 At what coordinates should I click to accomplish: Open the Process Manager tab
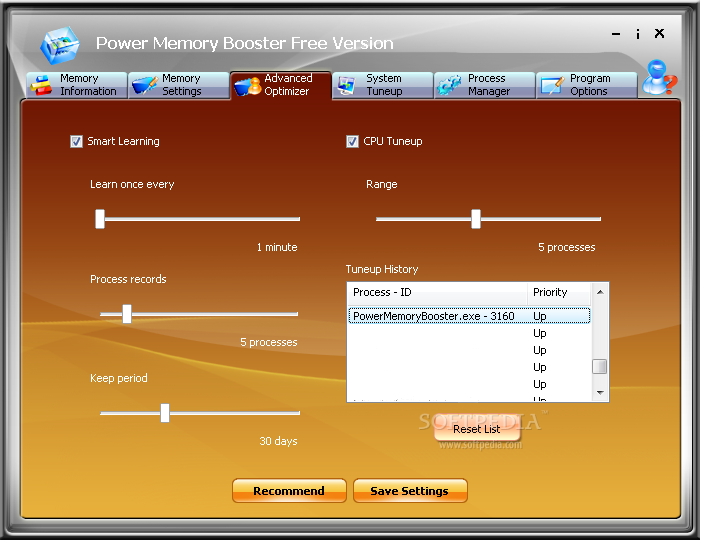485,85
